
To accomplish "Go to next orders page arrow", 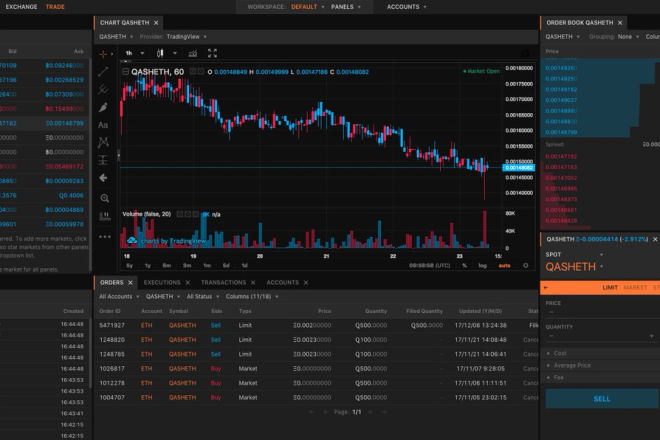I will (371, 412).
